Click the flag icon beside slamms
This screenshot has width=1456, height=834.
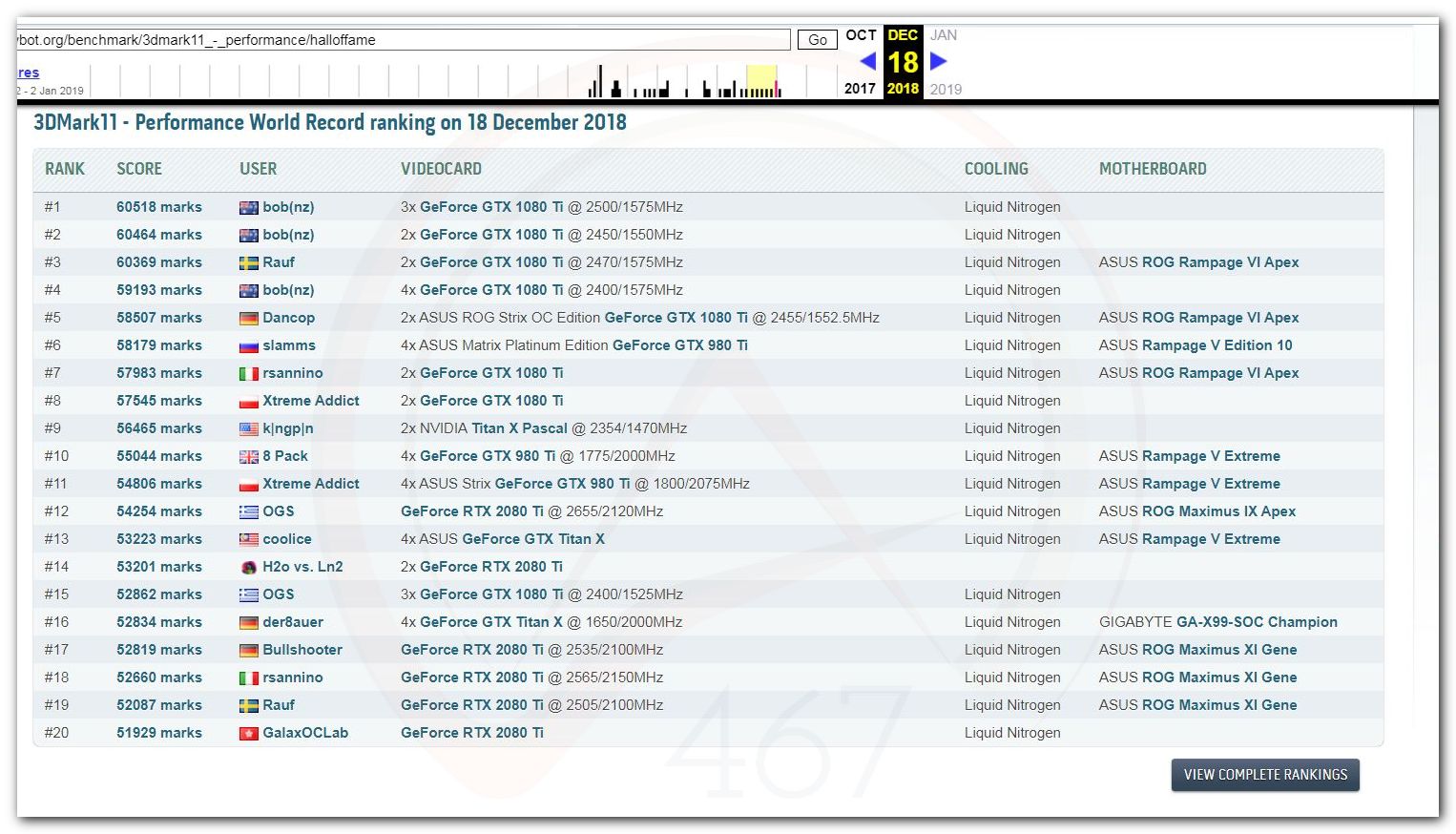click(248, 346)
